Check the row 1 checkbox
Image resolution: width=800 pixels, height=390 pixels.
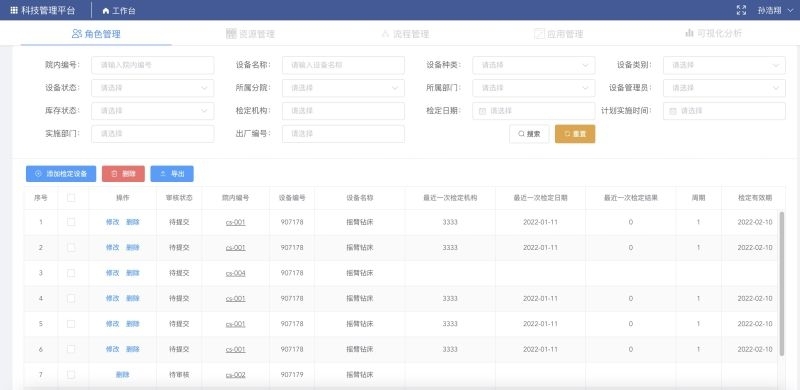(71, 222)
